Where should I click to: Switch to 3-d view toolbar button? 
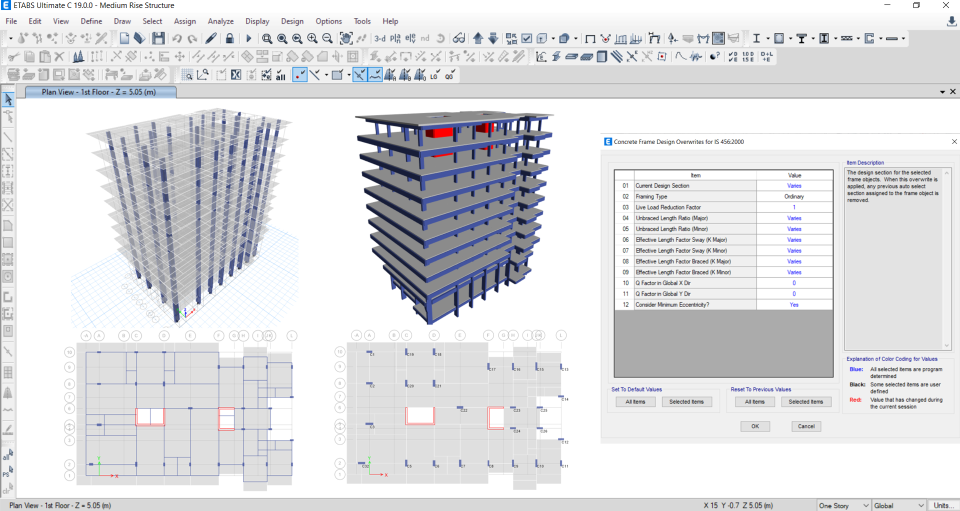pyautogui.click(x=380, y=38)
